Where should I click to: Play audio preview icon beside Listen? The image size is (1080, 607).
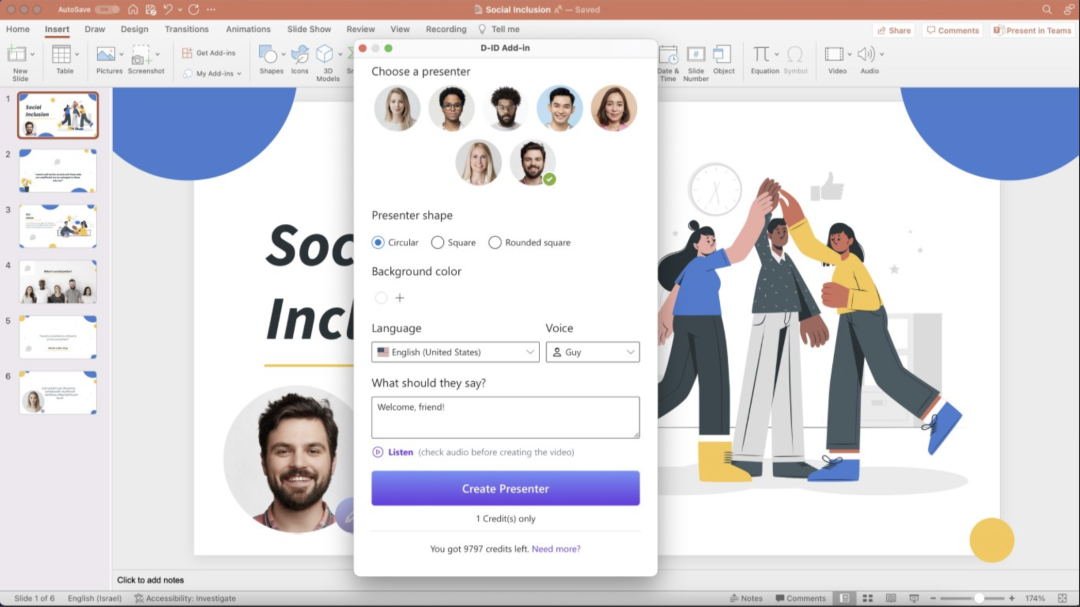tap(377, 452)
